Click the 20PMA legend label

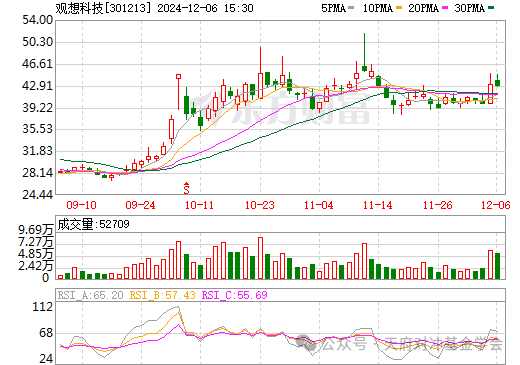point(423,8)
